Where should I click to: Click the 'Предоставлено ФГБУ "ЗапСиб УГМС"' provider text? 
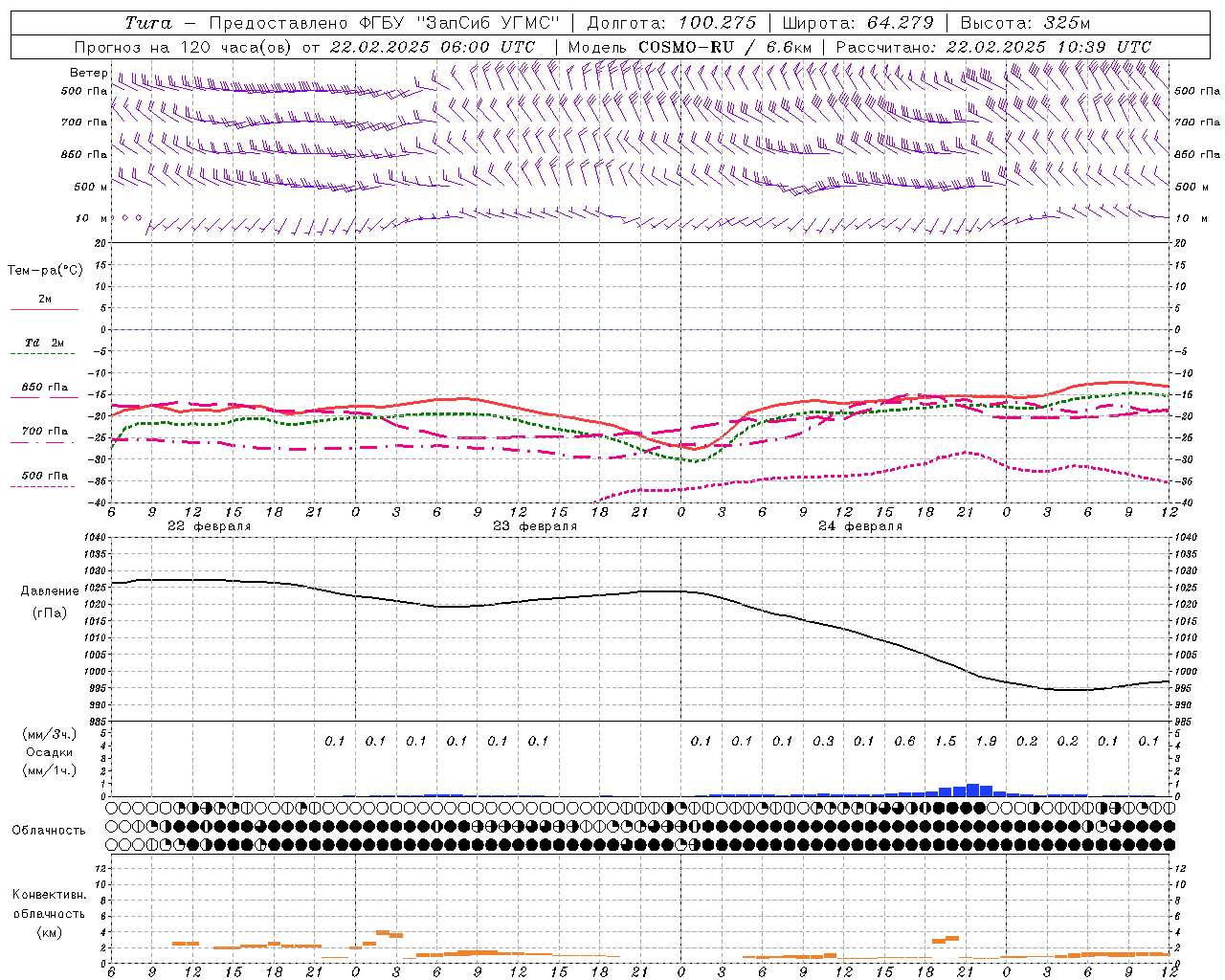point(384,23)
